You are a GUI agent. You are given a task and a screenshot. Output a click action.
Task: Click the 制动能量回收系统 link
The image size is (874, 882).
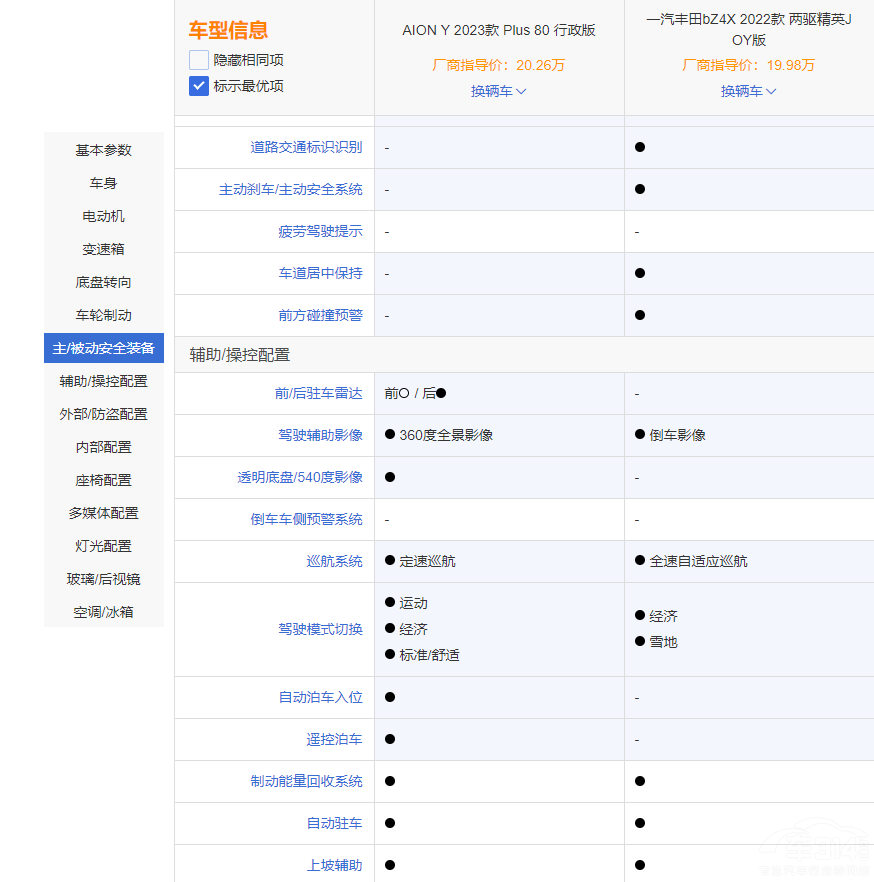click(x=306, y=781)
